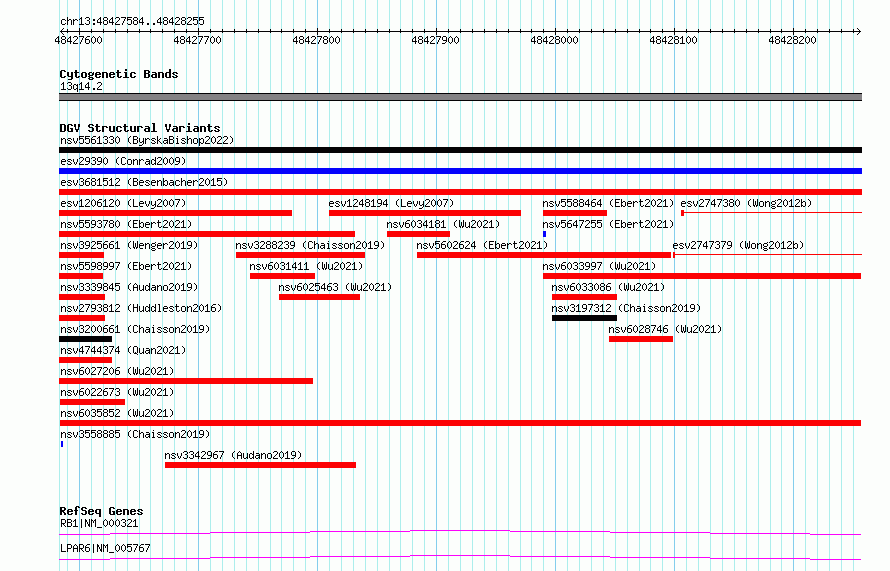Open nsv6022673 (Wu2021) variant

click(117, 392)
